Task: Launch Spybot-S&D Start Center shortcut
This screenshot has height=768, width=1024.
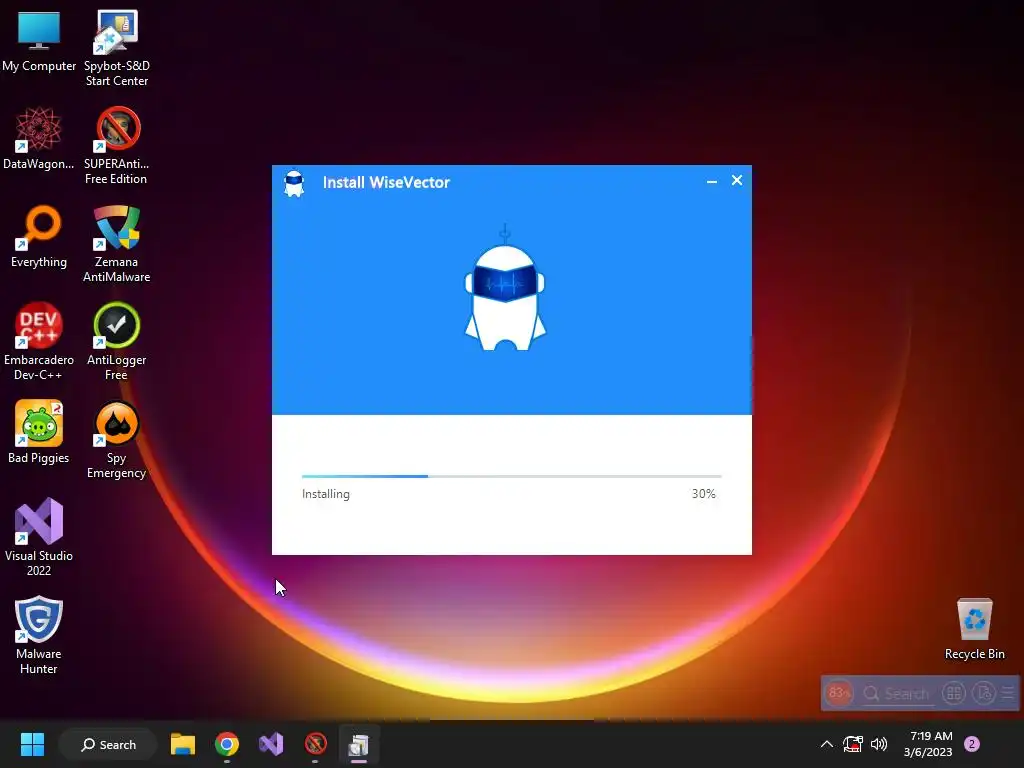Action: (x=117, y=48)
